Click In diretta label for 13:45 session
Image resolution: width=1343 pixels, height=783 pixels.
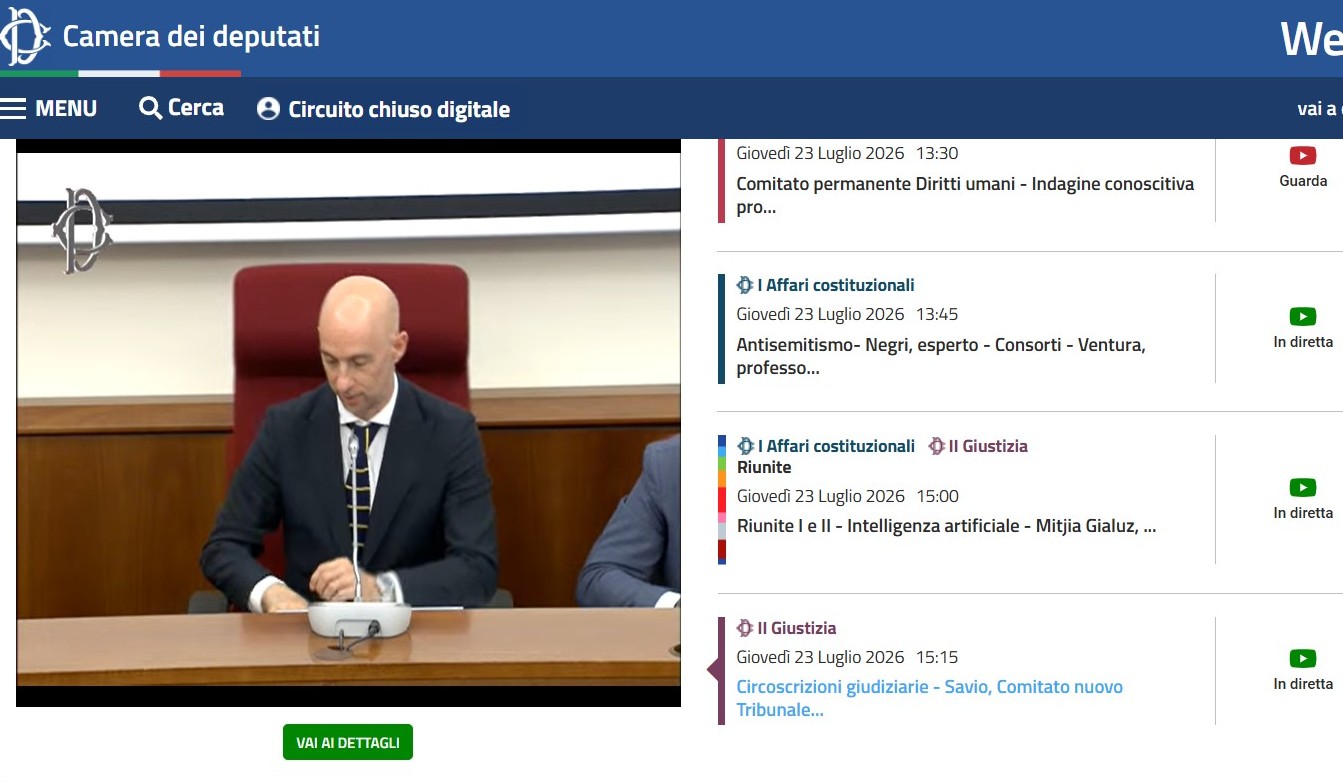coord(1303,342)
